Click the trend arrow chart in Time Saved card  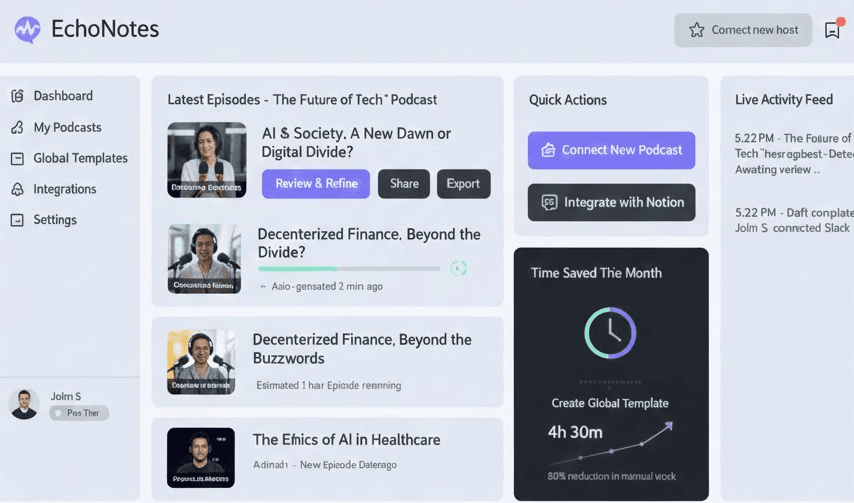[612, 443]
